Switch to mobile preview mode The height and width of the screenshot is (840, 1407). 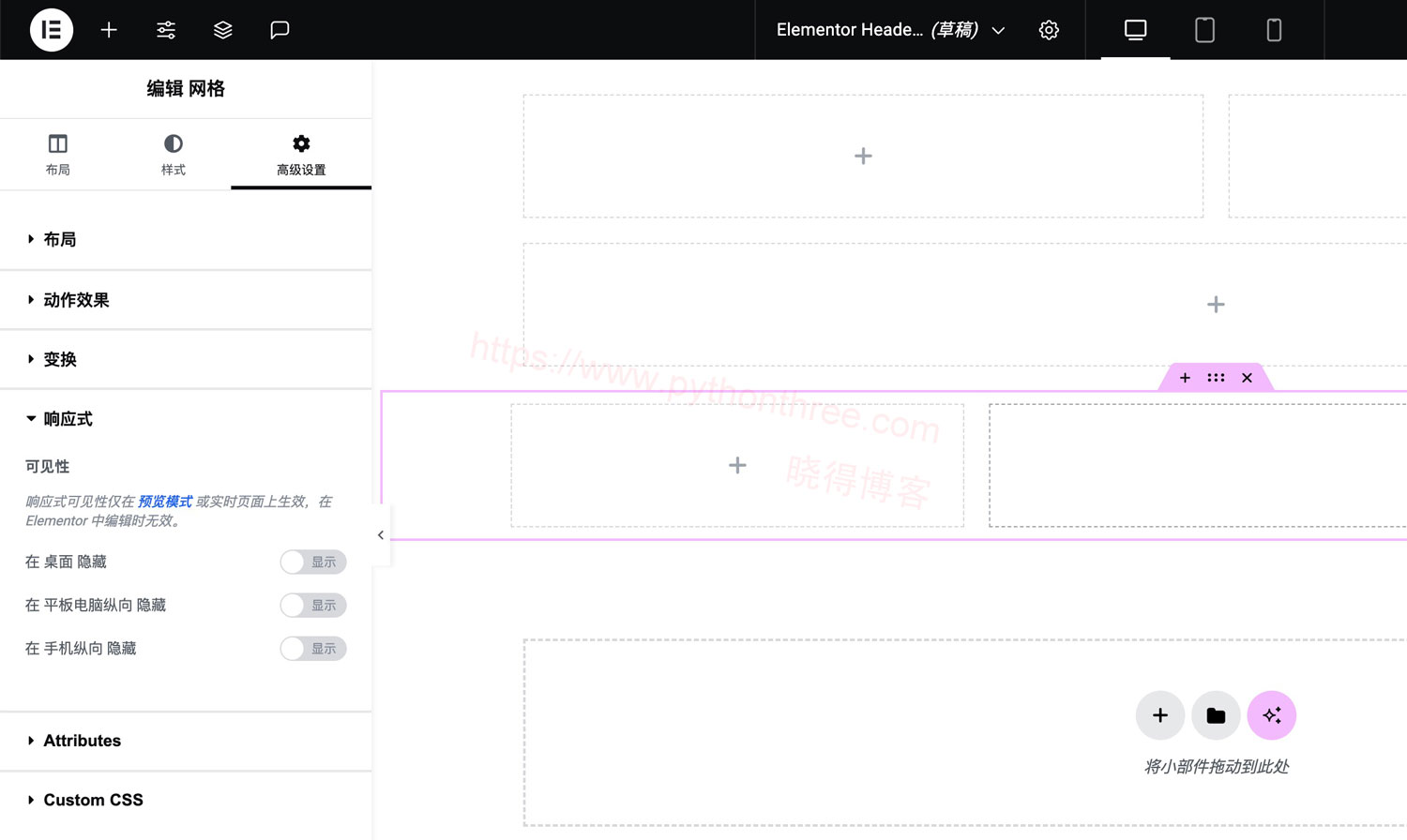pos(1274,30)
